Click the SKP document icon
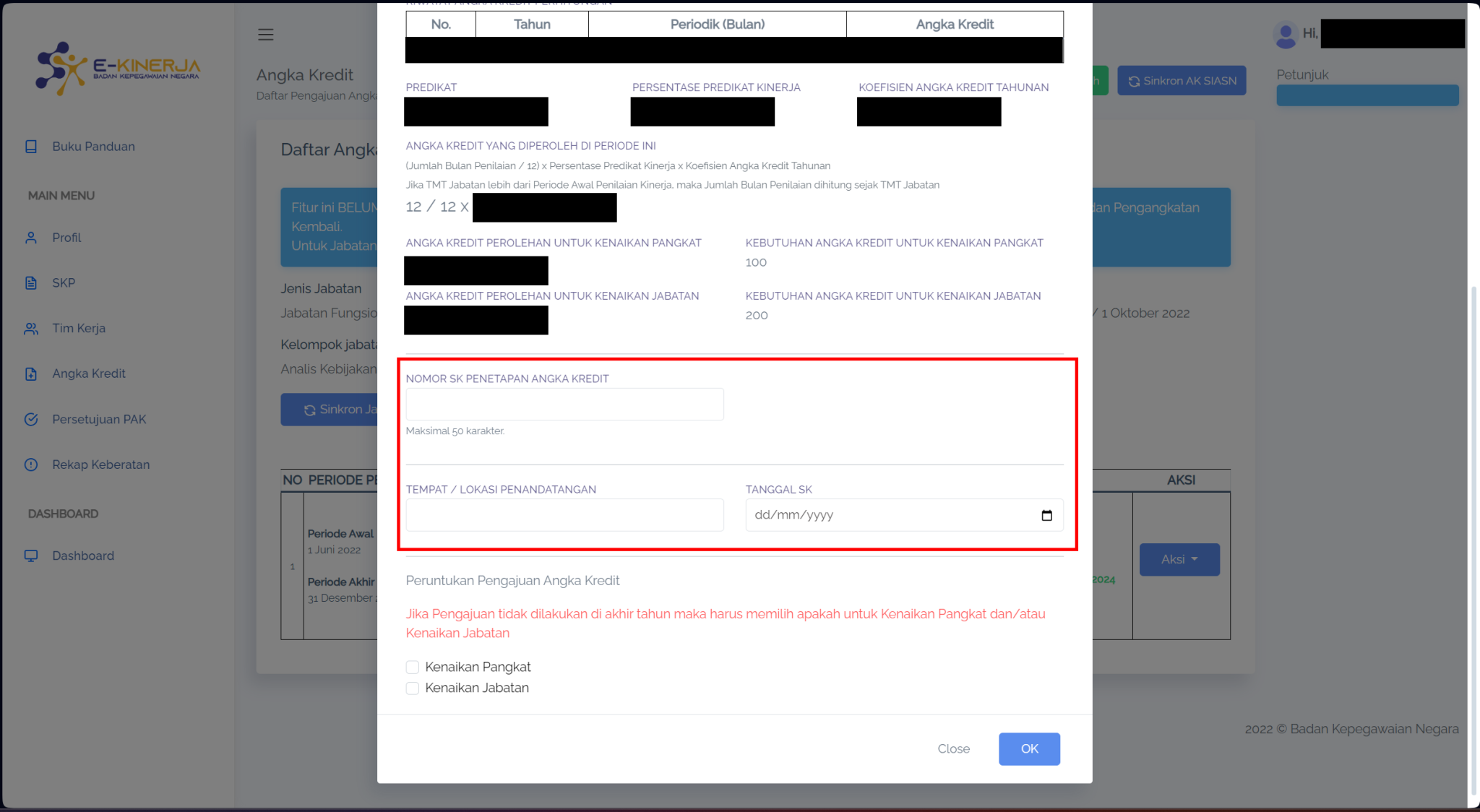1480x812 pixels. (31, 283)
